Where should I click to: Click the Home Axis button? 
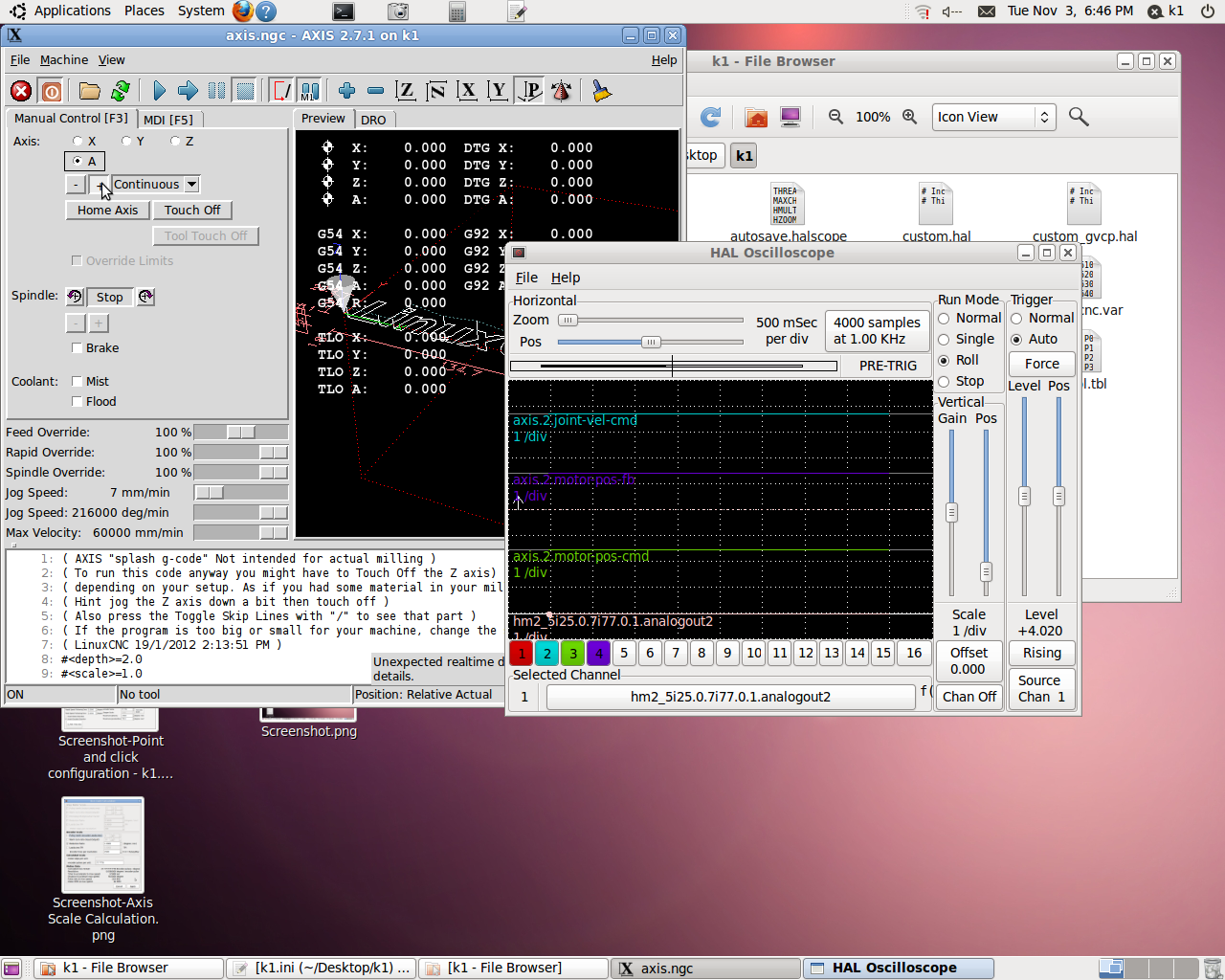[x=107, y=211]
